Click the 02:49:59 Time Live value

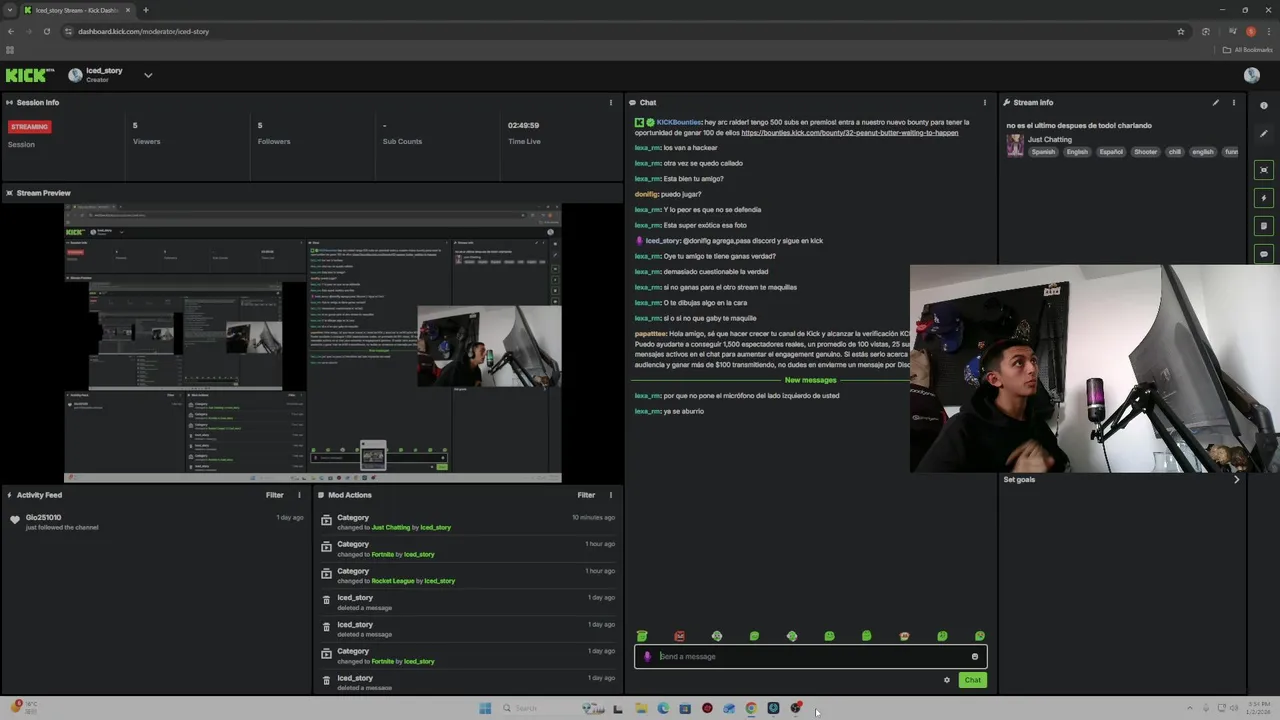pyautogui.click(x=523, y=125)
